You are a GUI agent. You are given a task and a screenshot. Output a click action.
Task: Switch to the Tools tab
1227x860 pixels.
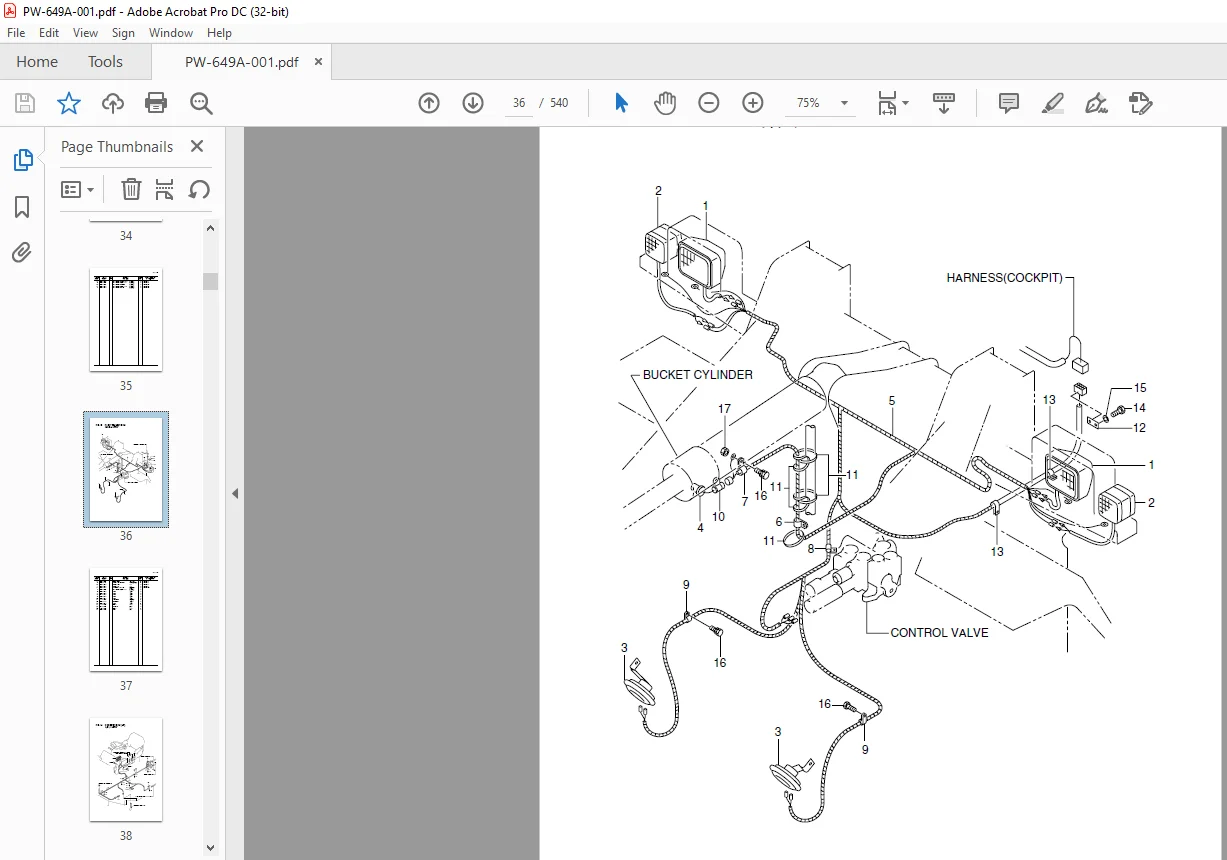(105, 62)
